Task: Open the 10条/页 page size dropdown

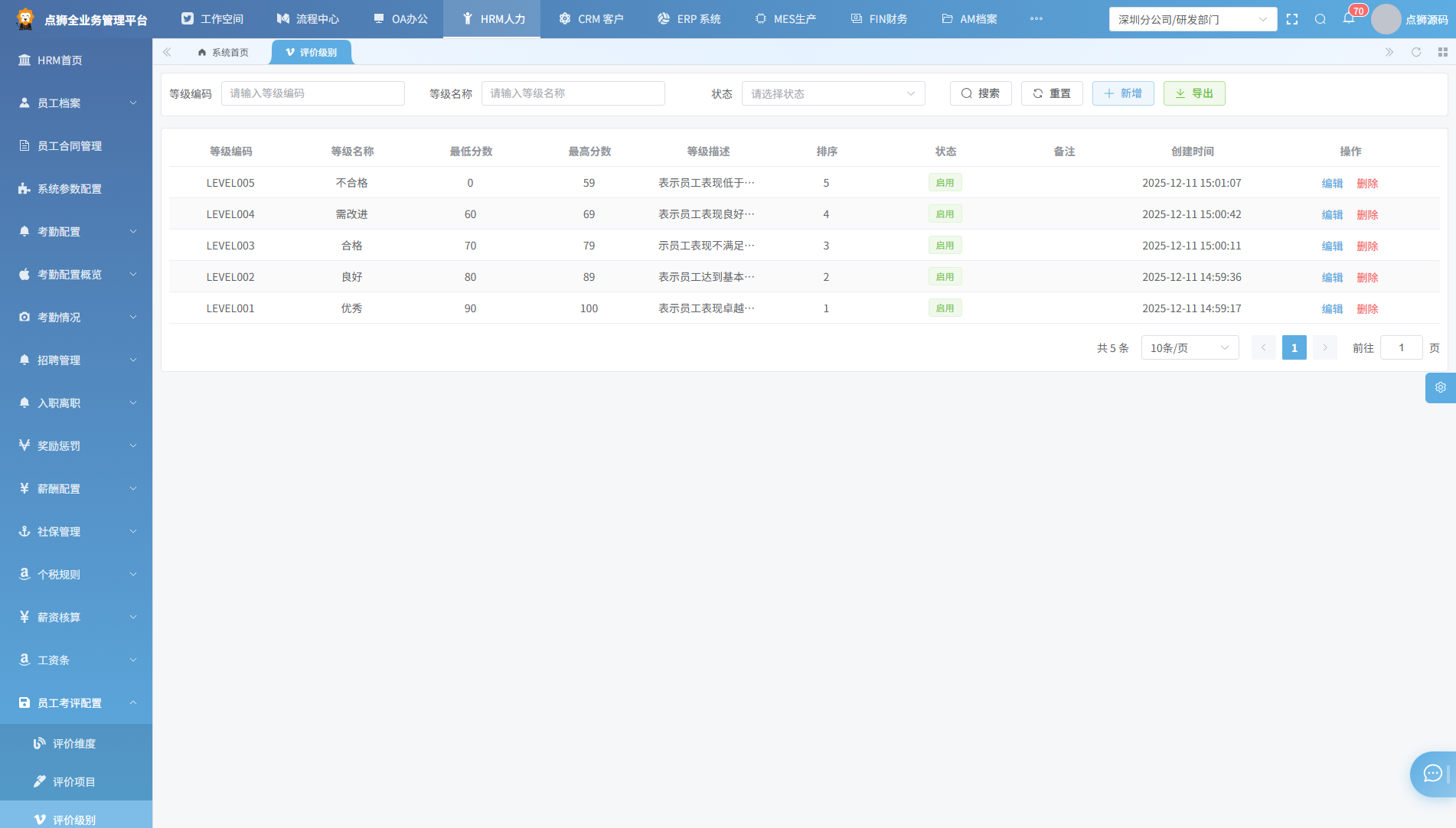Action: coord(1190,347)
